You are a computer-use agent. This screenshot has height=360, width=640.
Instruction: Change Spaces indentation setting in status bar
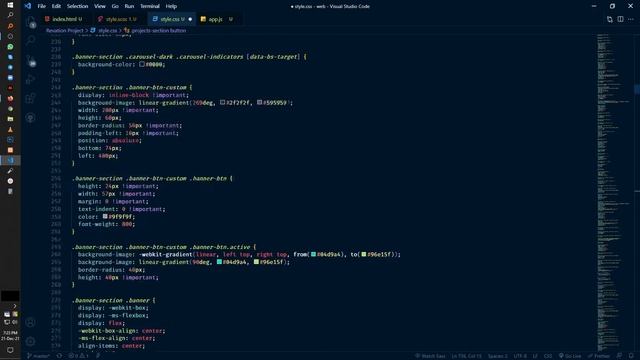pyautogui.click(x=498, y=356)
